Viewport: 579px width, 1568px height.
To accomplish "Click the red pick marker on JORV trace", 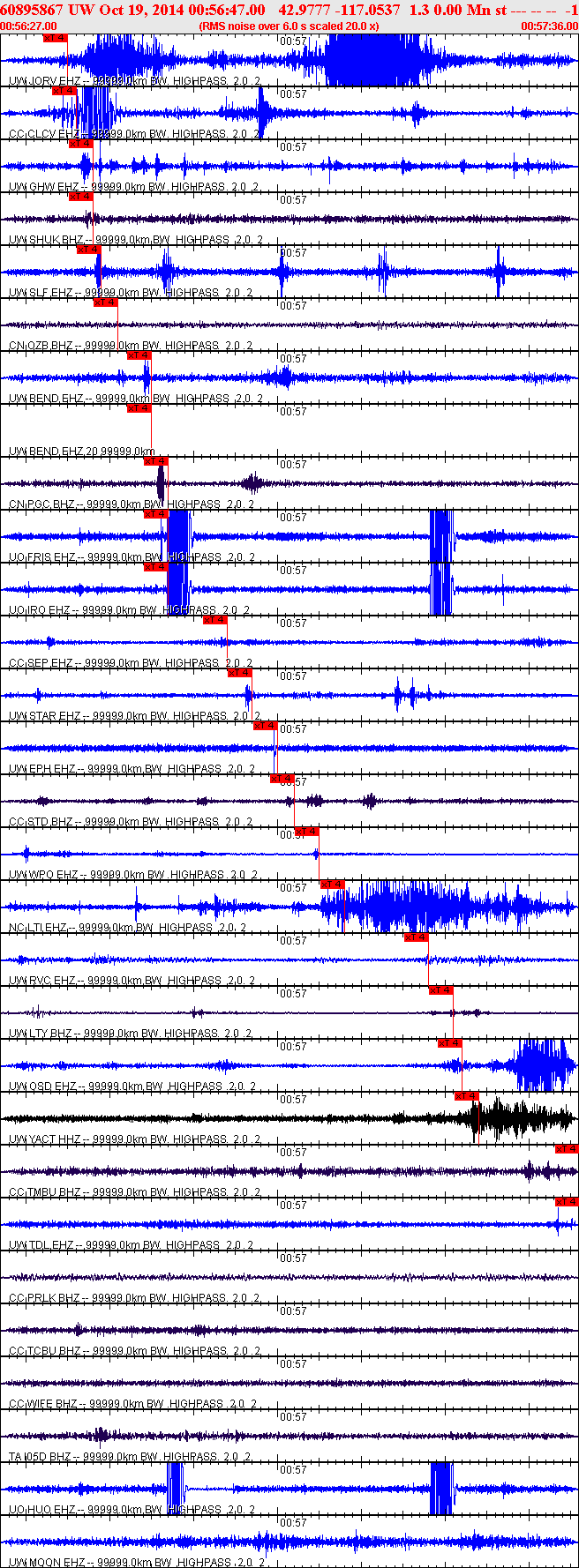I will 55,38.
